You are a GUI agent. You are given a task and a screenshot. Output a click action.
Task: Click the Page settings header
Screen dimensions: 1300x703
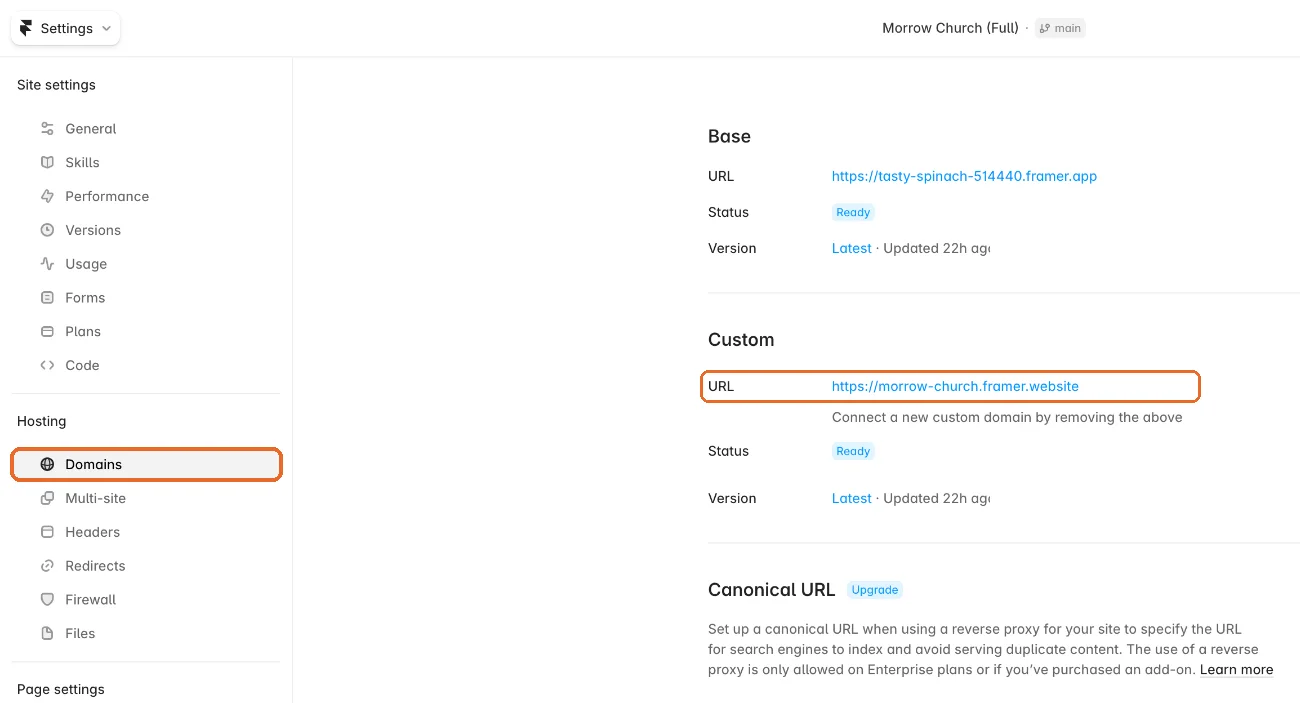point(60,690)
